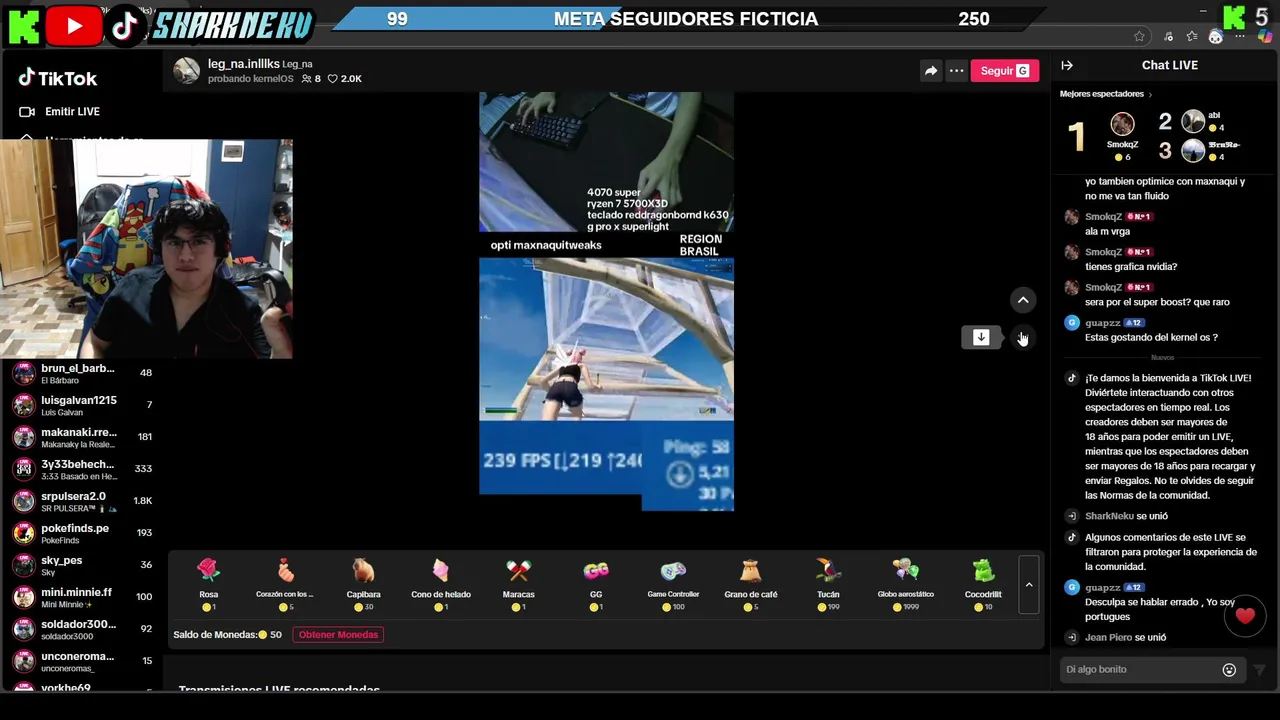1280x720 pixels.
Task: Click the live stream video player
Action: (606, 301)
